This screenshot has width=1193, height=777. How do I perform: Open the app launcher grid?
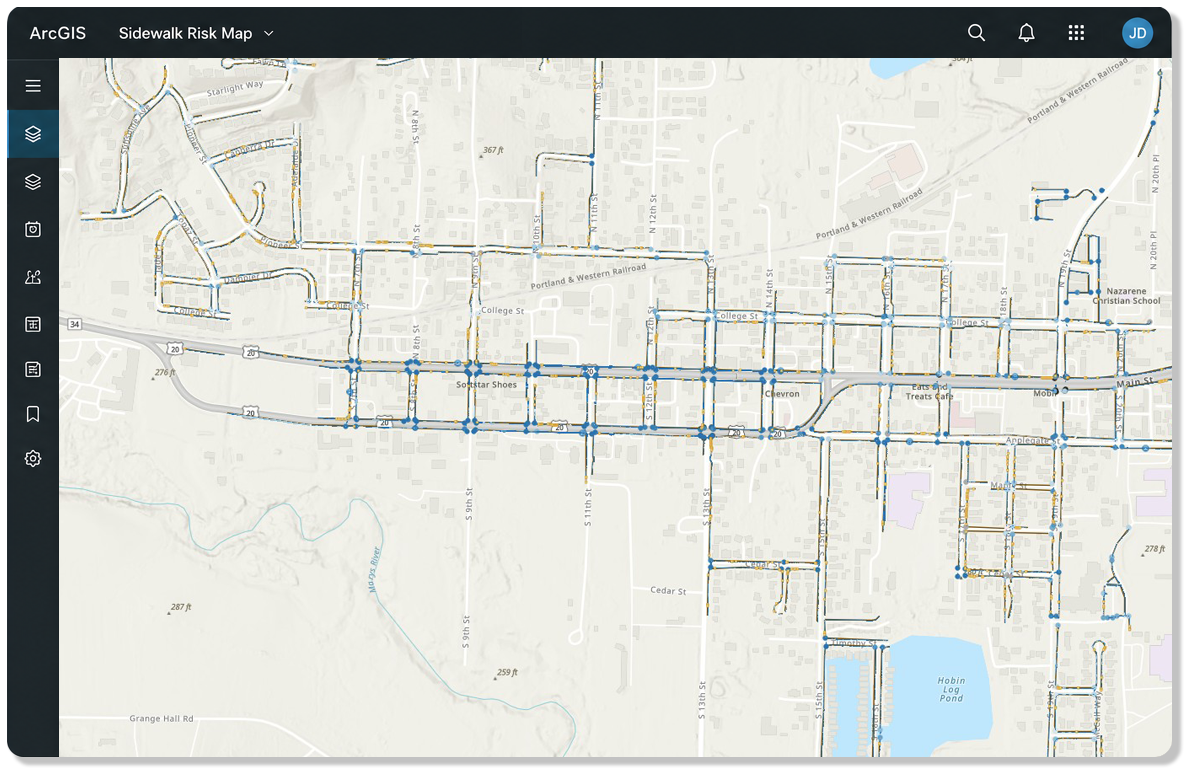[x=1076, y=33]
